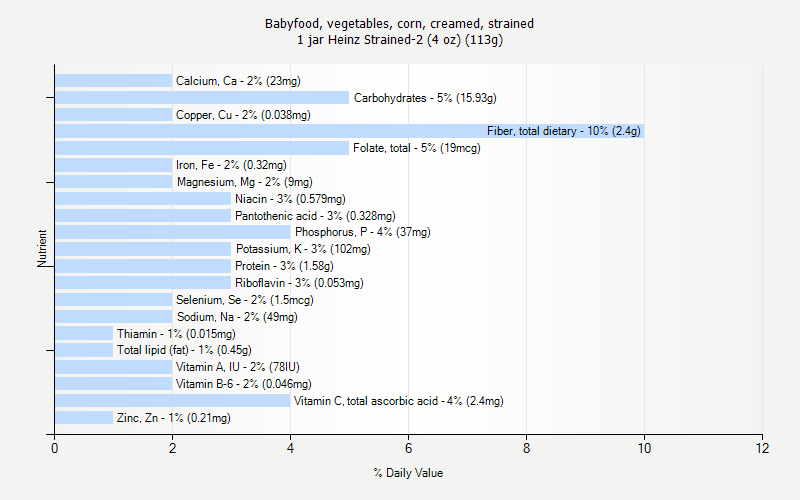Select the Carbohydrates 5% bar

point(202,97)
